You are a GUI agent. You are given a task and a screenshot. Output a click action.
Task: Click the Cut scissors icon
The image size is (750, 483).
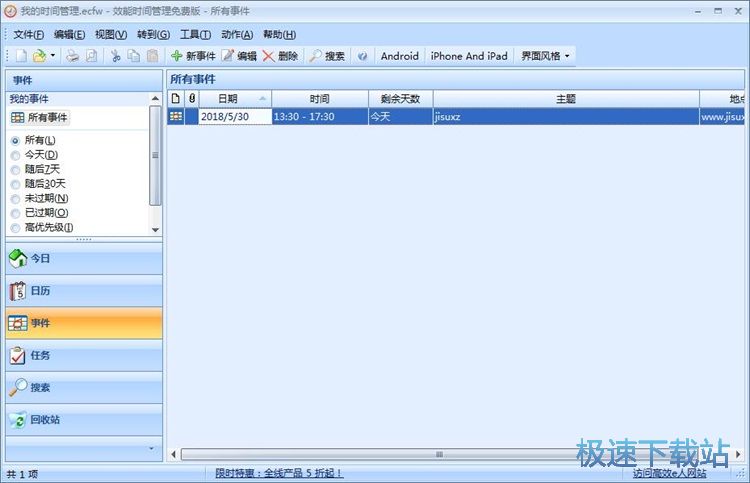click(x=115, y=56)
